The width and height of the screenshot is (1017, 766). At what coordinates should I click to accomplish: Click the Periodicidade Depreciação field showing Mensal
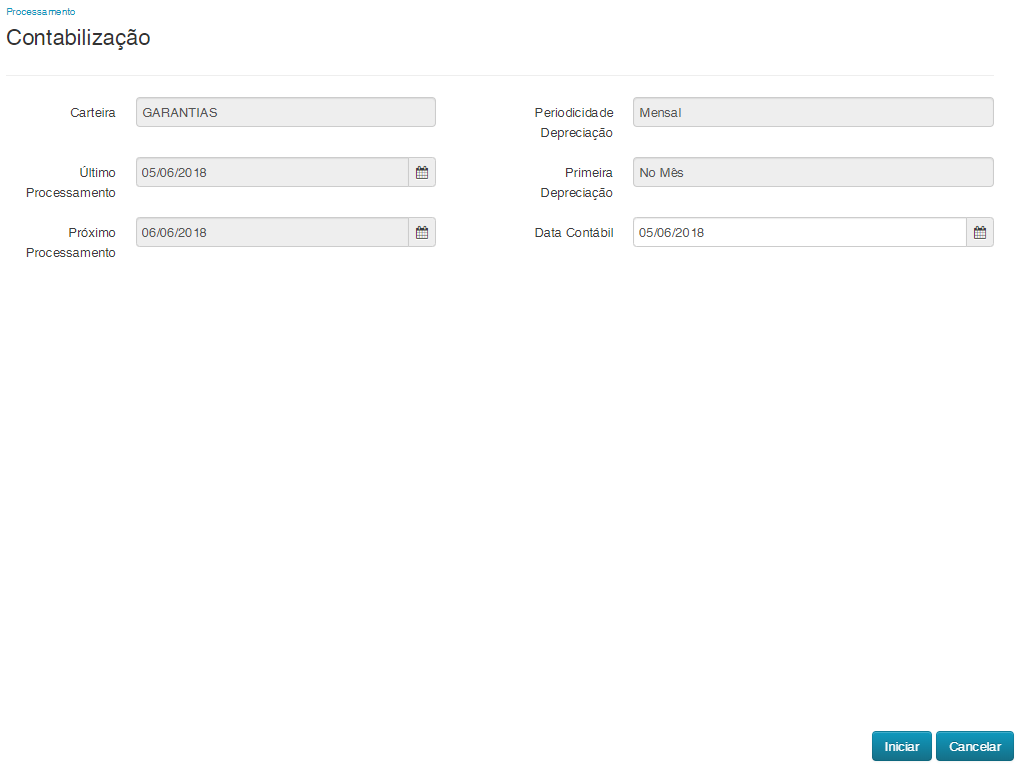point(813,112)
